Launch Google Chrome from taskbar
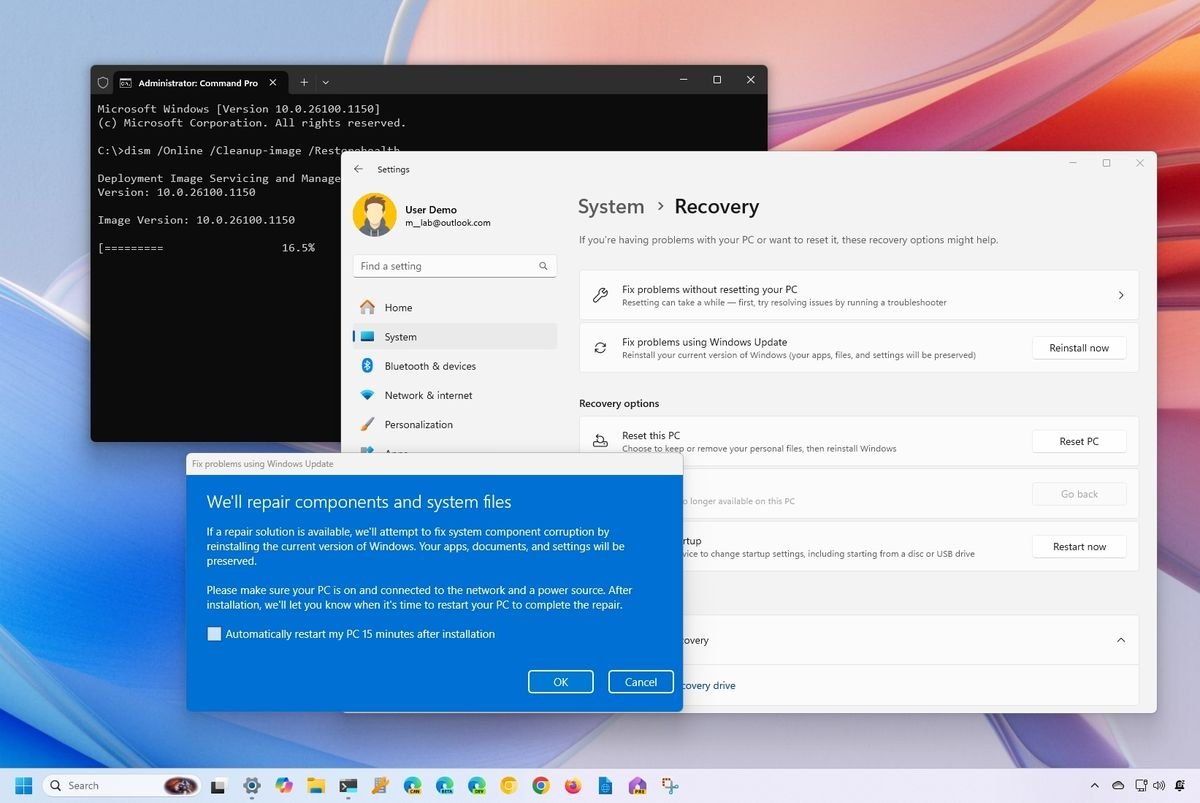 (541, 786)
